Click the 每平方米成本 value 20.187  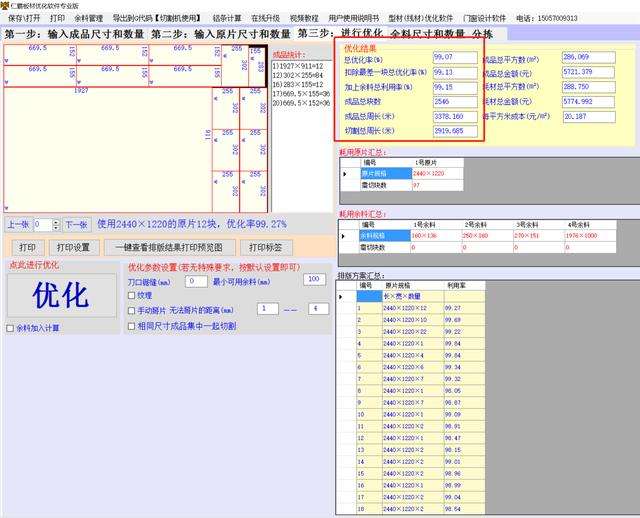pyautogui.click(x=589, y=117)
